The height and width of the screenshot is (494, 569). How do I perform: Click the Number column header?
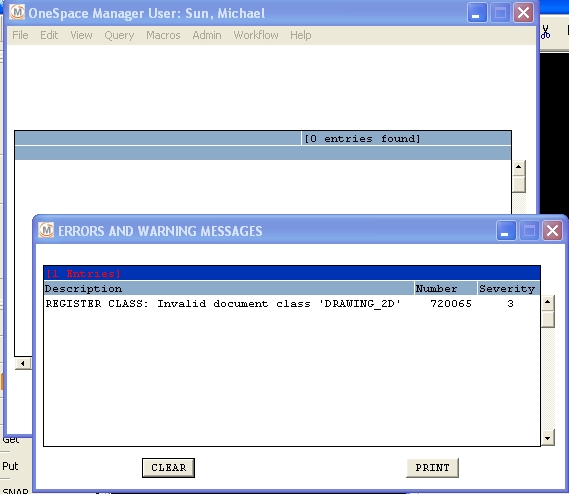(446, 289)
